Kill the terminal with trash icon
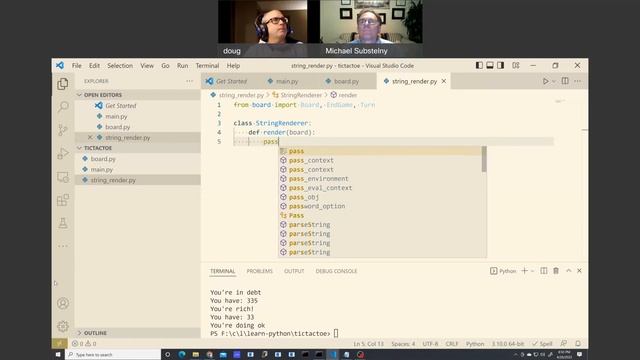This screenshot has width=640, height=360. [556, 271]
